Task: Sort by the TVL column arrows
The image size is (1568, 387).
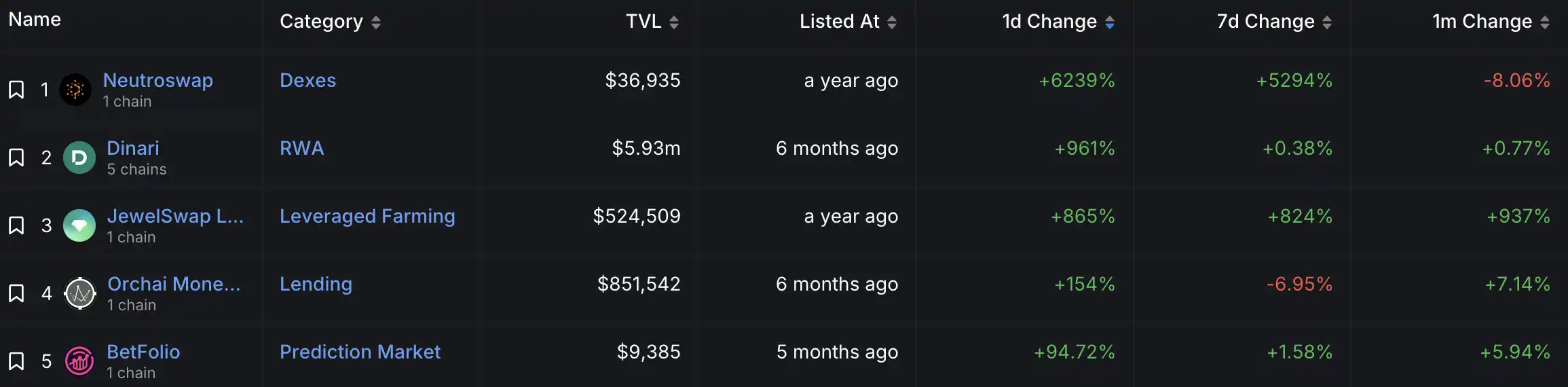Action: click(673, 22)
